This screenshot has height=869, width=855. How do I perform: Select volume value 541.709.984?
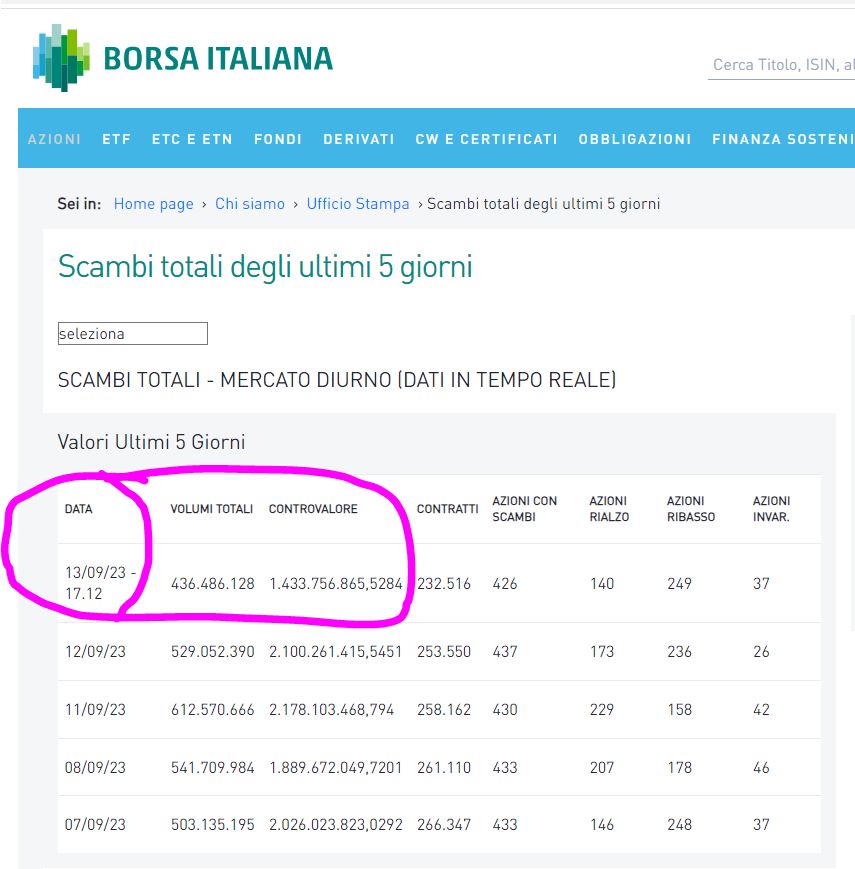coord(213,768)
